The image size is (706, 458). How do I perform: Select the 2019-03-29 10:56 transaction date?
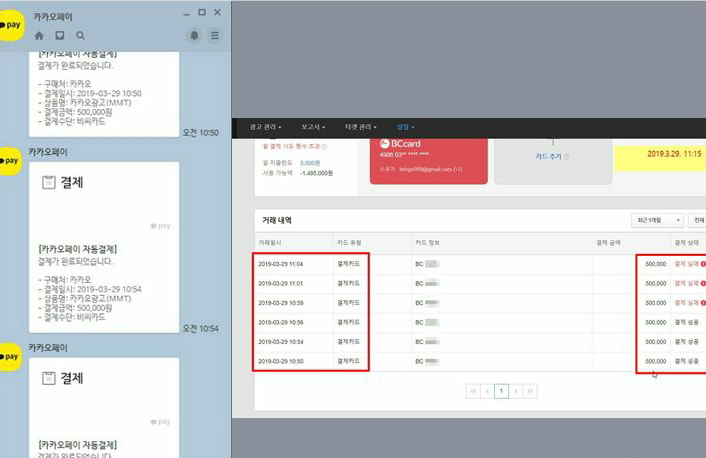281,322
